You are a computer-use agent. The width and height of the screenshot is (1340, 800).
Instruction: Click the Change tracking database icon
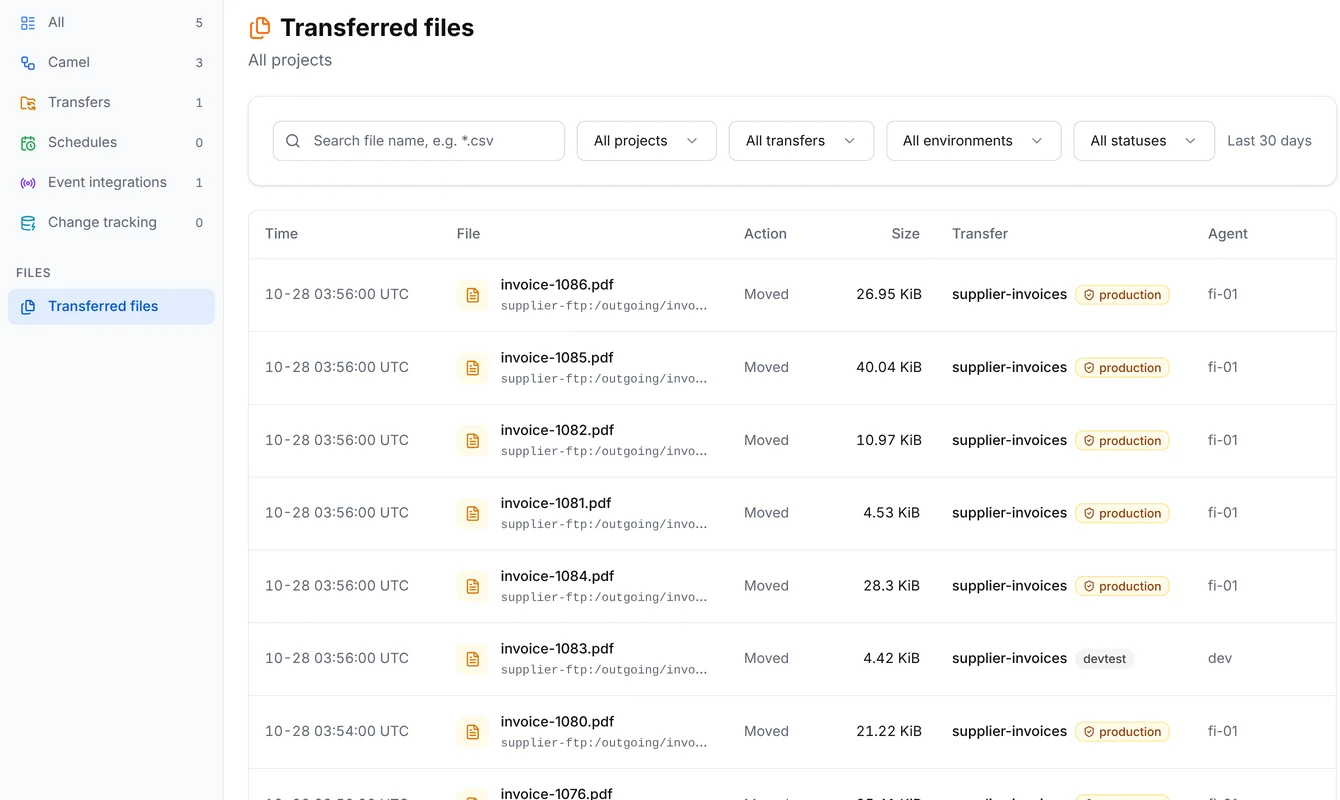pos(28,222)
